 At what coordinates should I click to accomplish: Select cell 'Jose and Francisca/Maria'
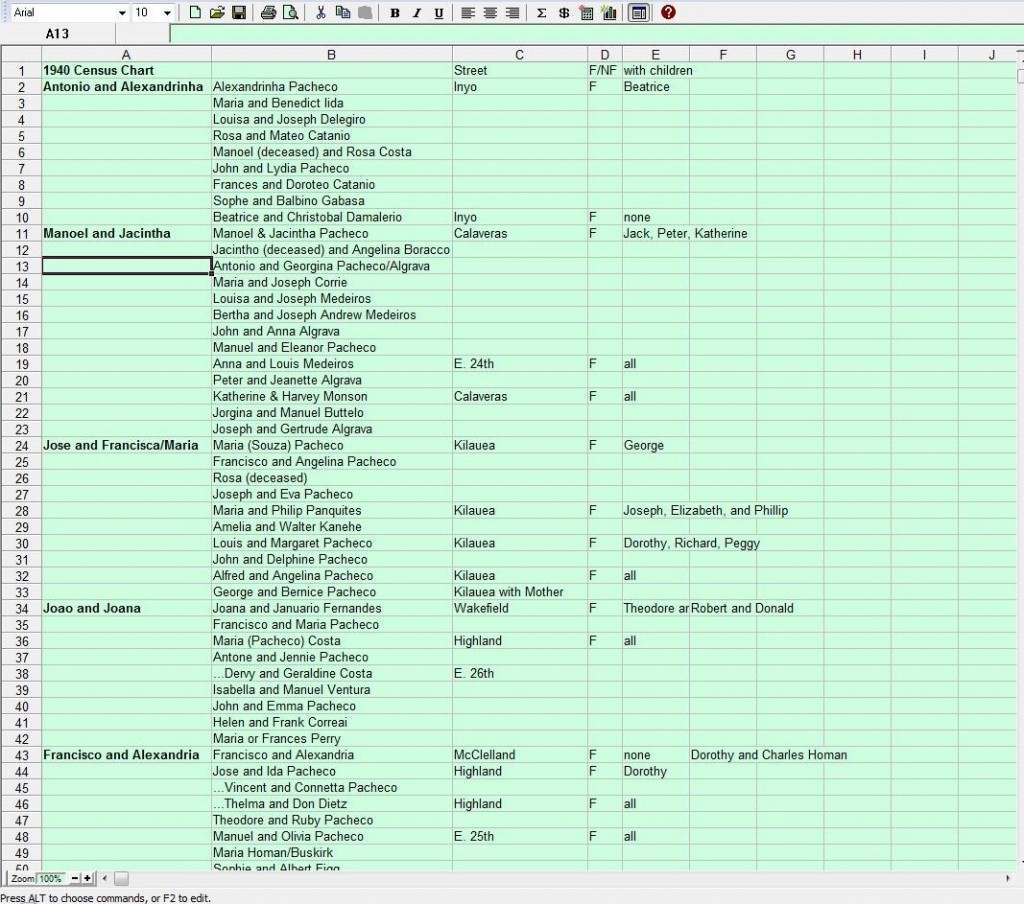pyautogui.click(x=126, y=445)
